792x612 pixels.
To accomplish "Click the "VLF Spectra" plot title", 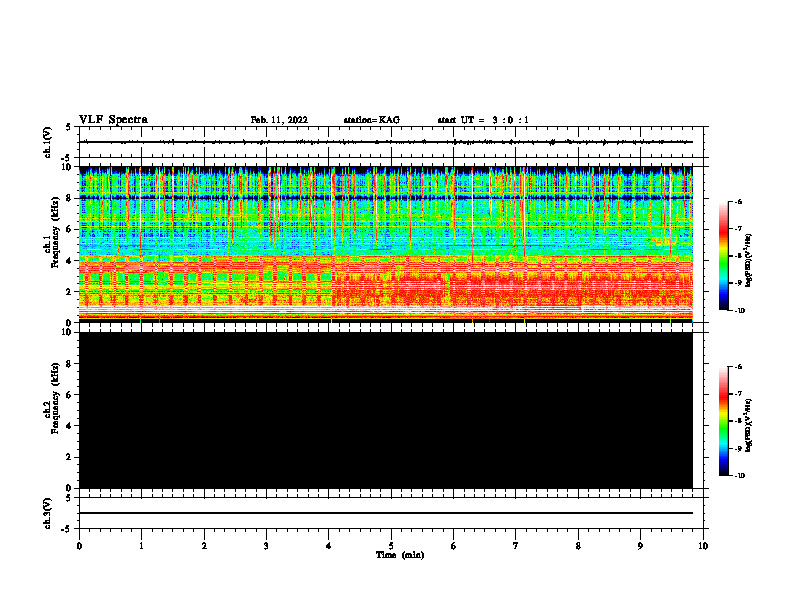I will (113, 120).
